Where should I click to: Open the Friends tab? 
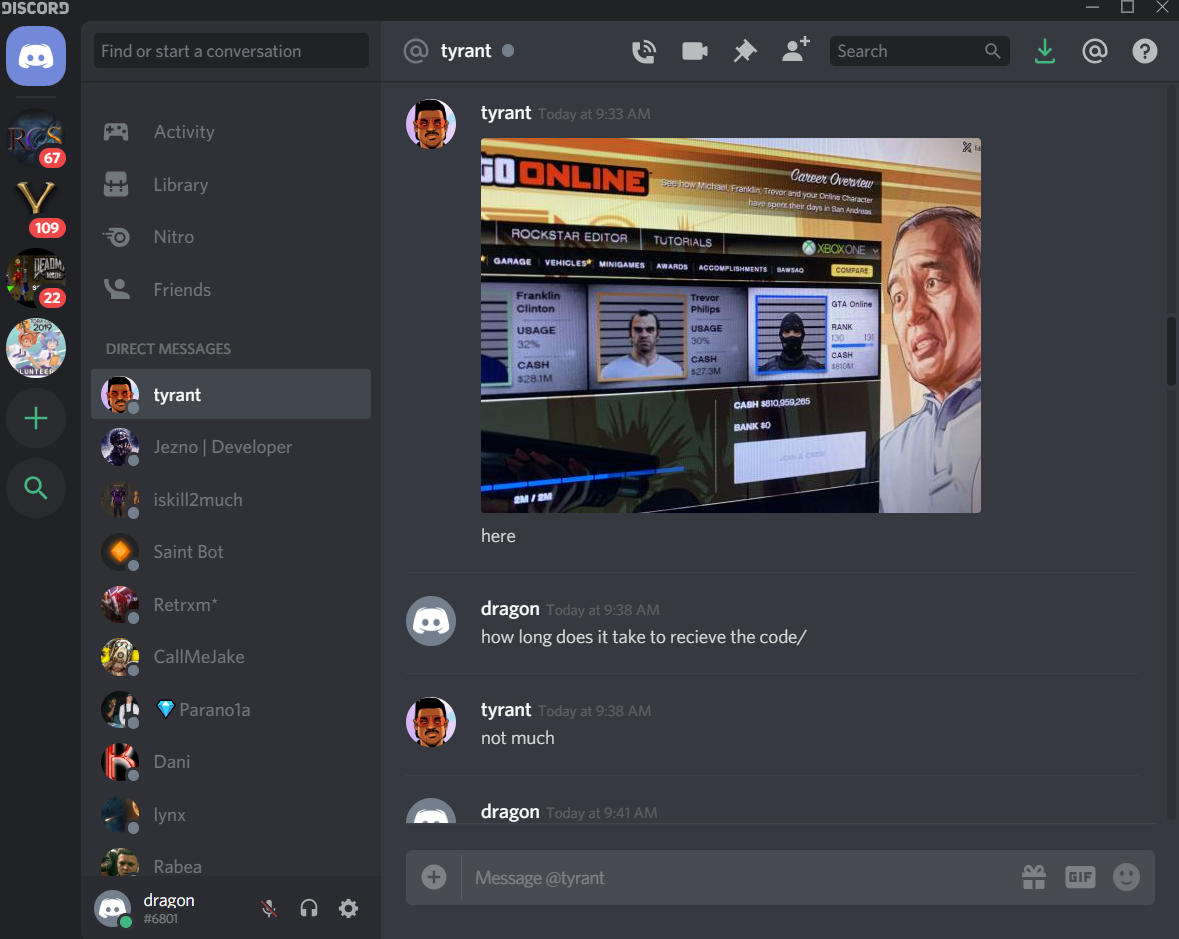tap(231, 289)
